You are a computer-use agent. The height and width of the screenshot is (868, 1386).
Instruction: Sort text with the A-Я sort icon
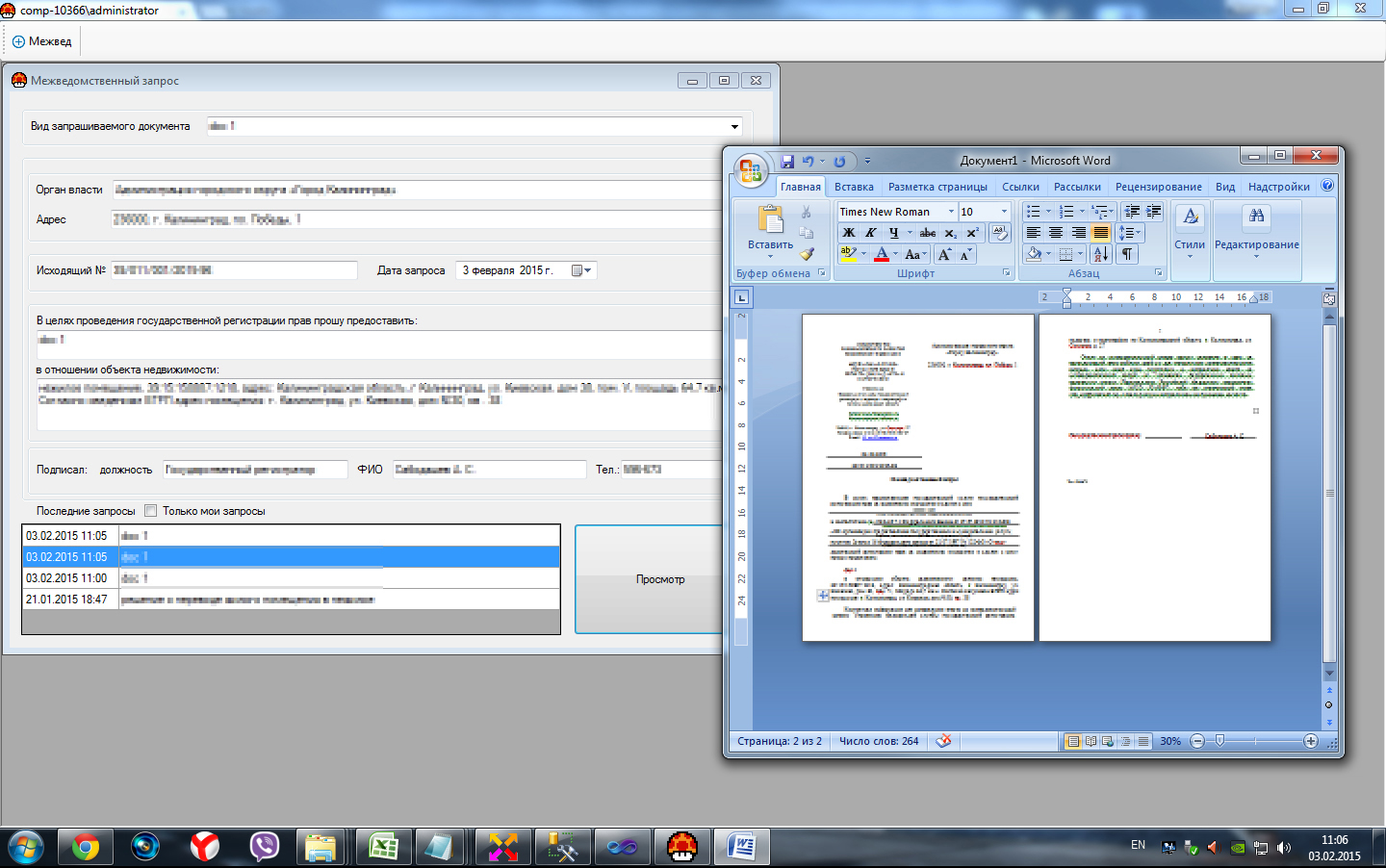click(1101, 254)
